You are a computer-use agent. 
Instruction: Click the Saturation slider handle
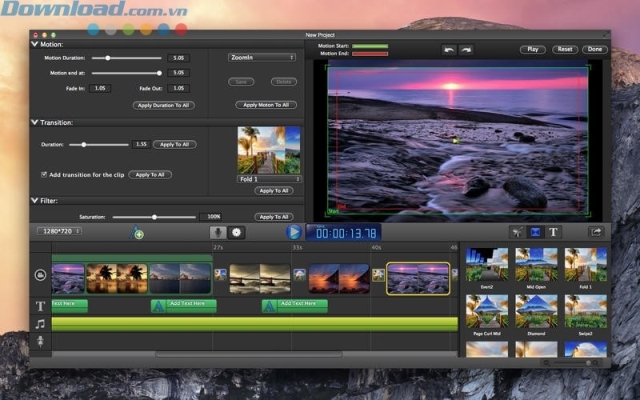coord(154,217)
